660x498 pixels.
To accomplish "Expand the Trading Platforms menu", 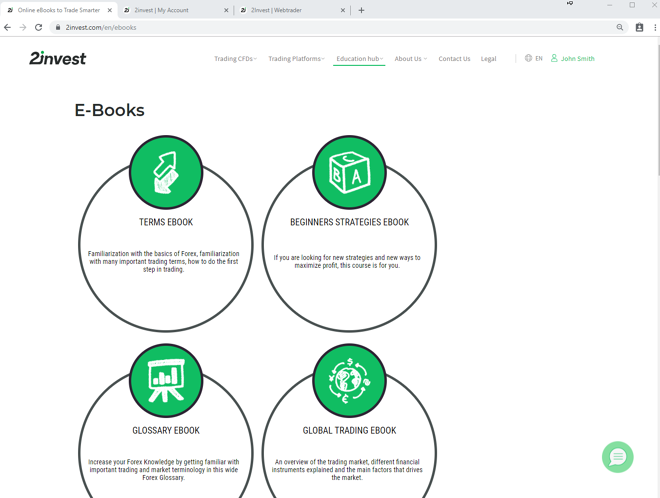I will click(x=296, y=59).
